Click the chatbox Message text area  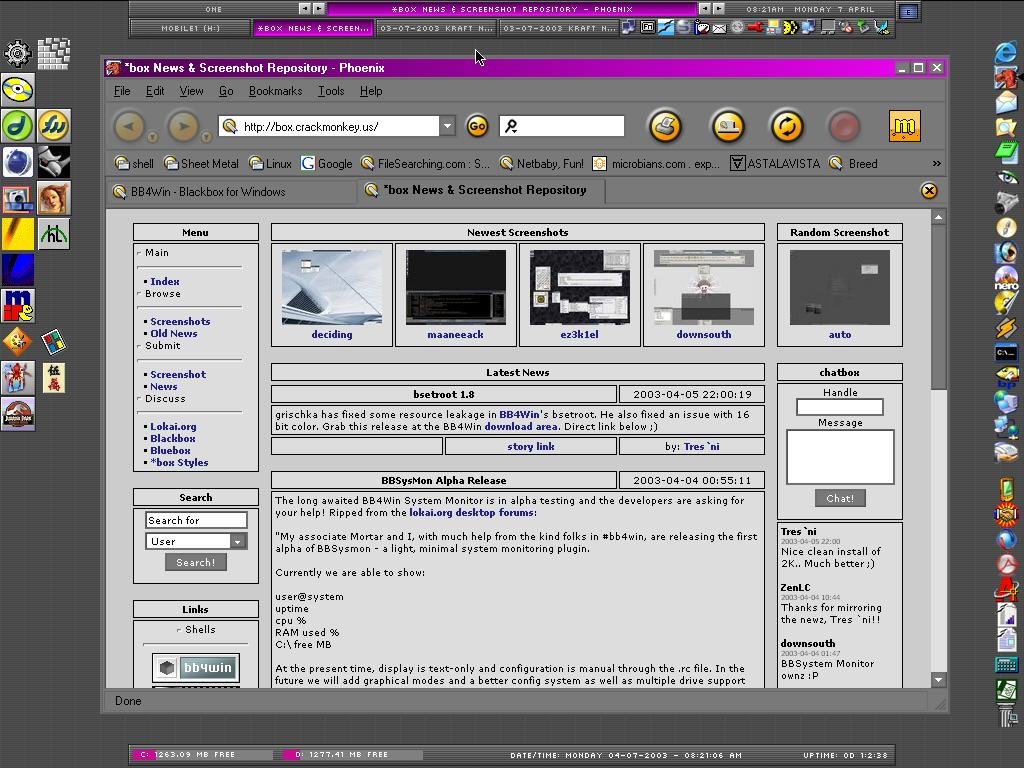tap(840, 456)
